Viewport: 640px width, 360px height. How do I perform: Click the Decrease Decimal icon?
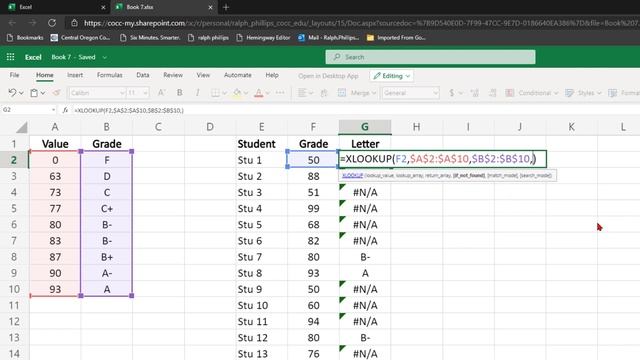(493, 93)
